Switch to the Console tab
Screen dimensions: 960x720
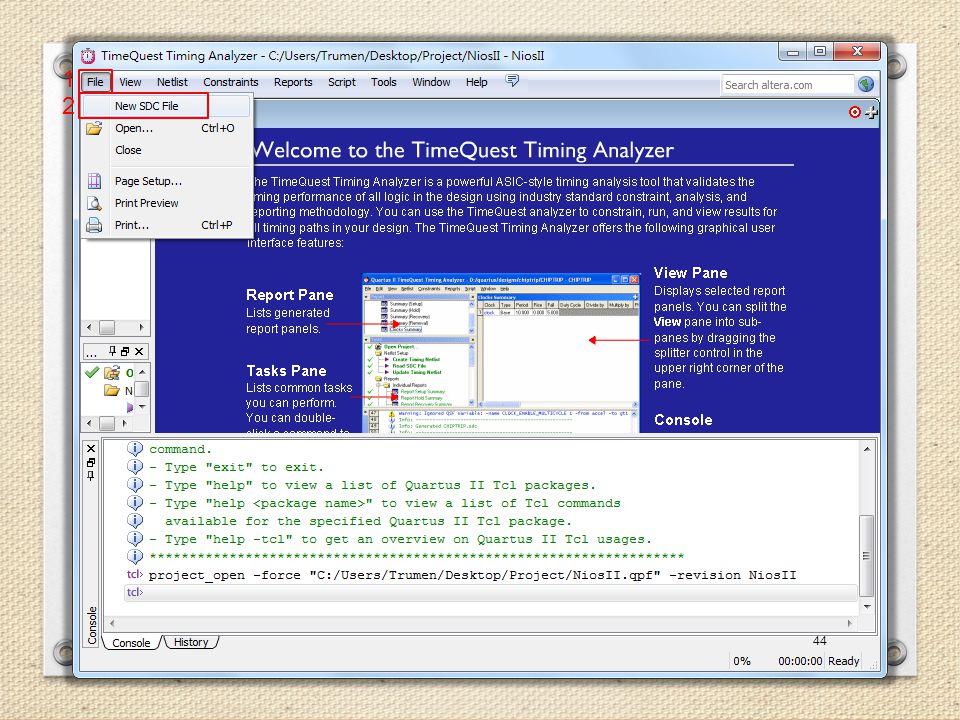coord(131,643)
